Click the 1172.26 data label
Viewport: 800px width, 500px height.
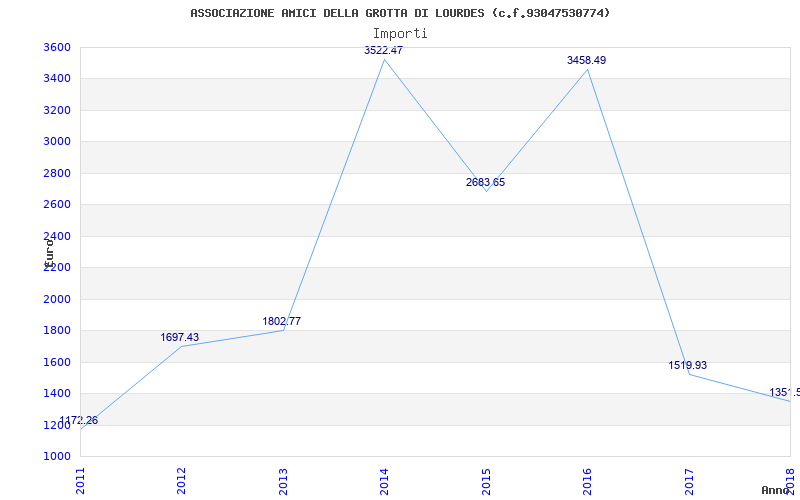click(x=79, y=420)
